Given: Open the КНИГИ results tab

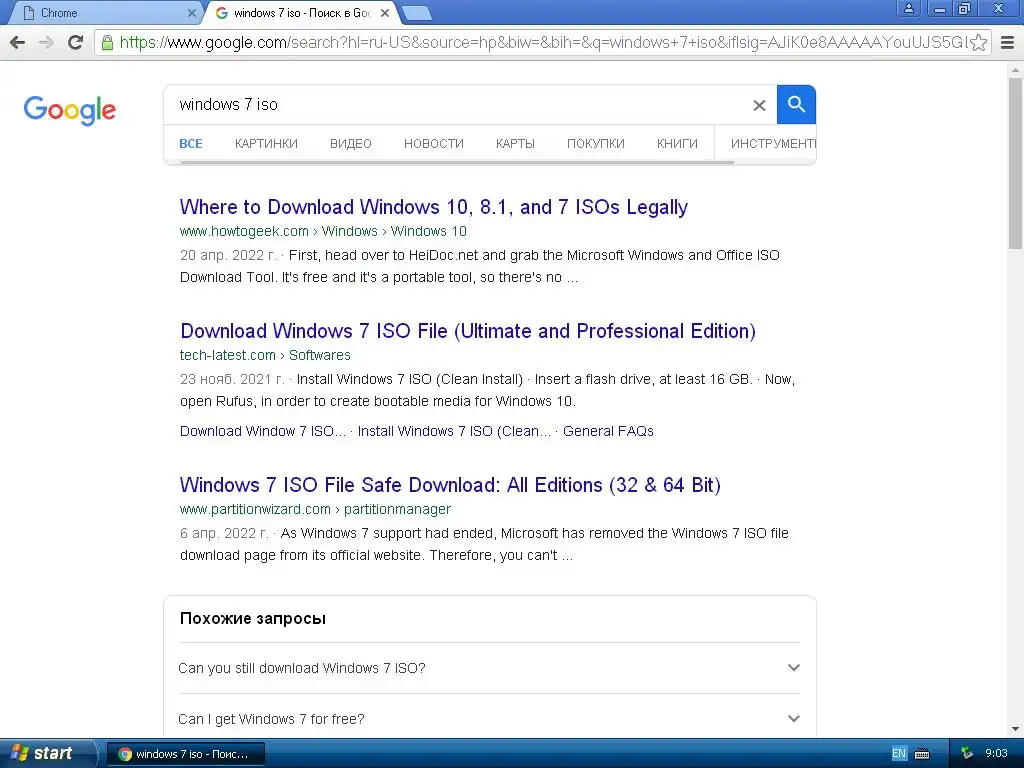Looking at the screenshot, I should (x=677, y=144).
